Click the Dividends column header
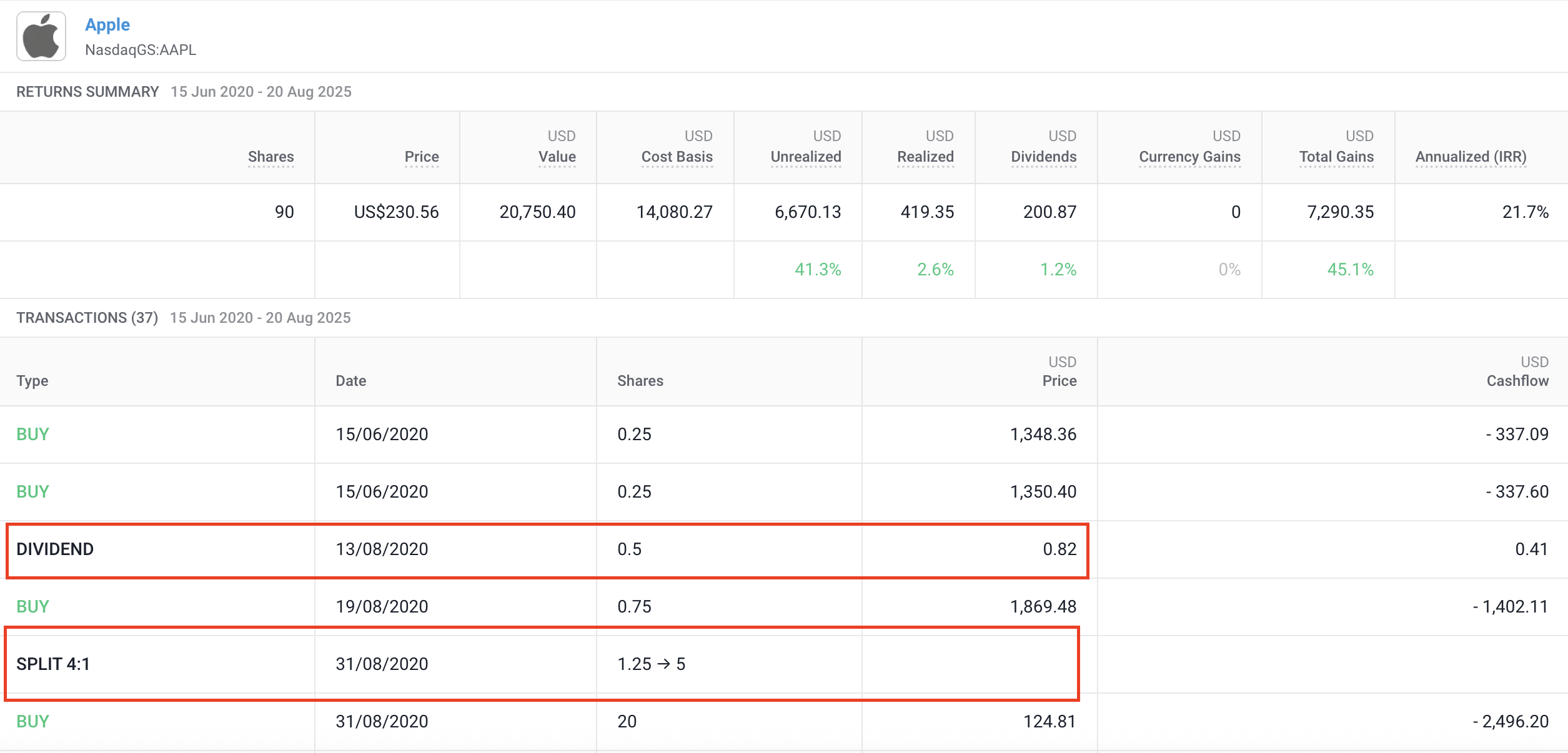1568x753 pixels. pos(1044,157)
